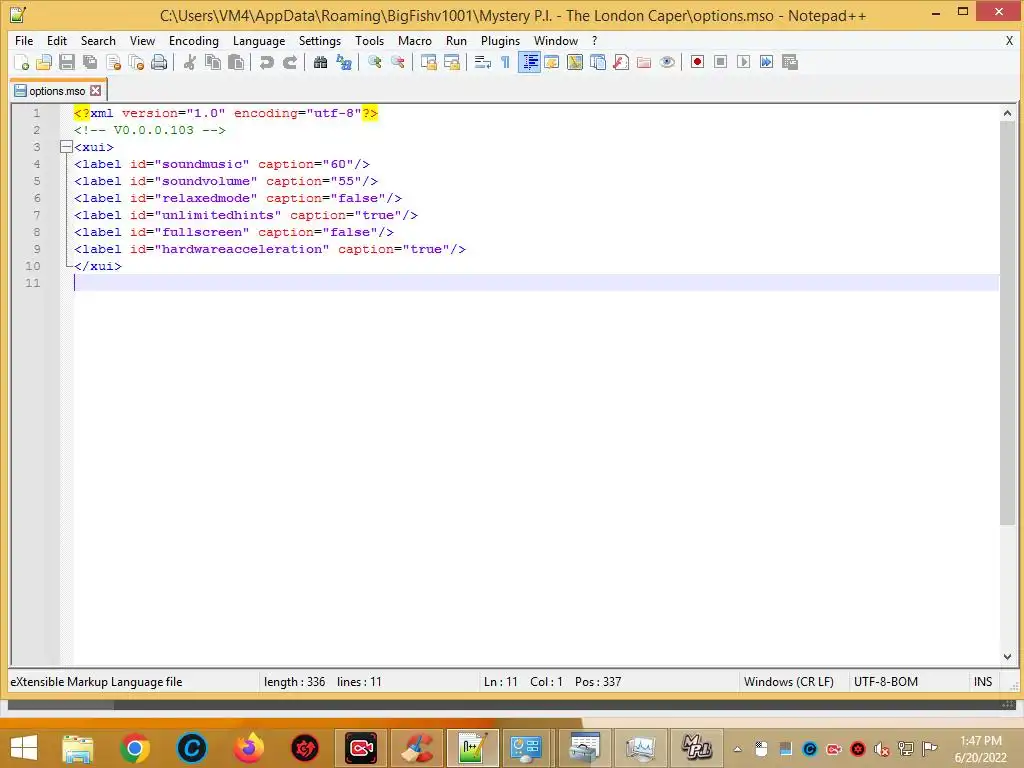This screenshot has height=768, width=1024.
Task: Click the length : 336 status text
Action: tap(295, 682)
